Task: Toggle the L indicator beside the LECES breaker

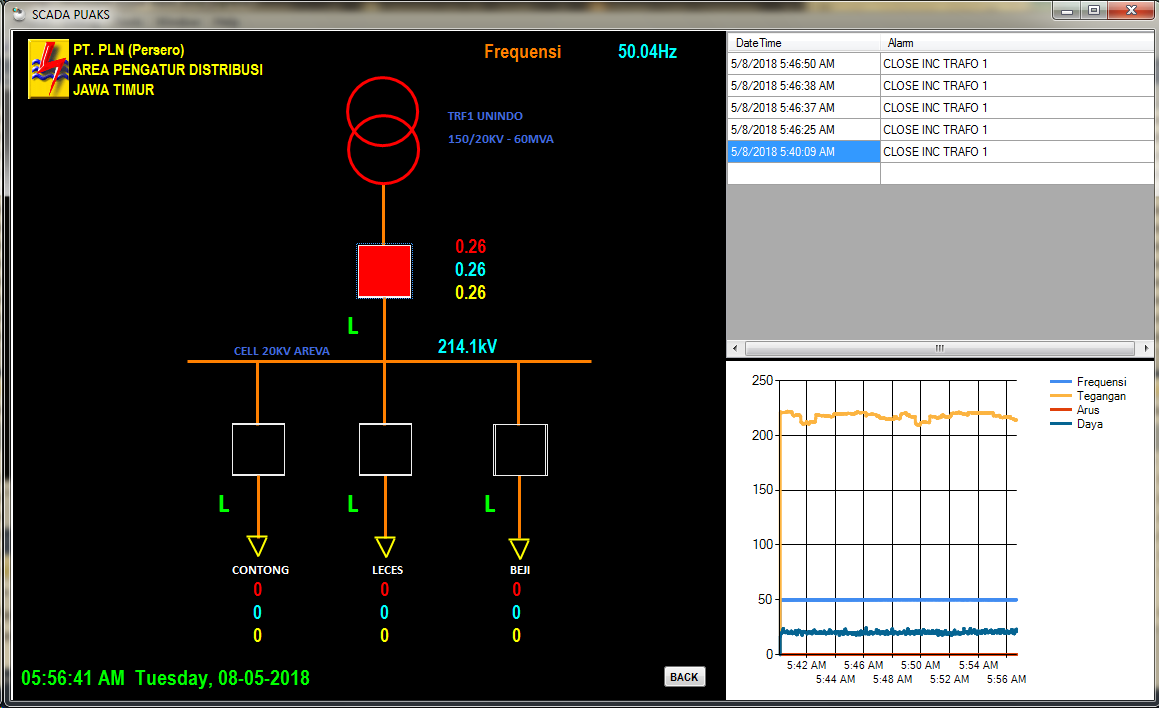Action: [x=352, y=504]
